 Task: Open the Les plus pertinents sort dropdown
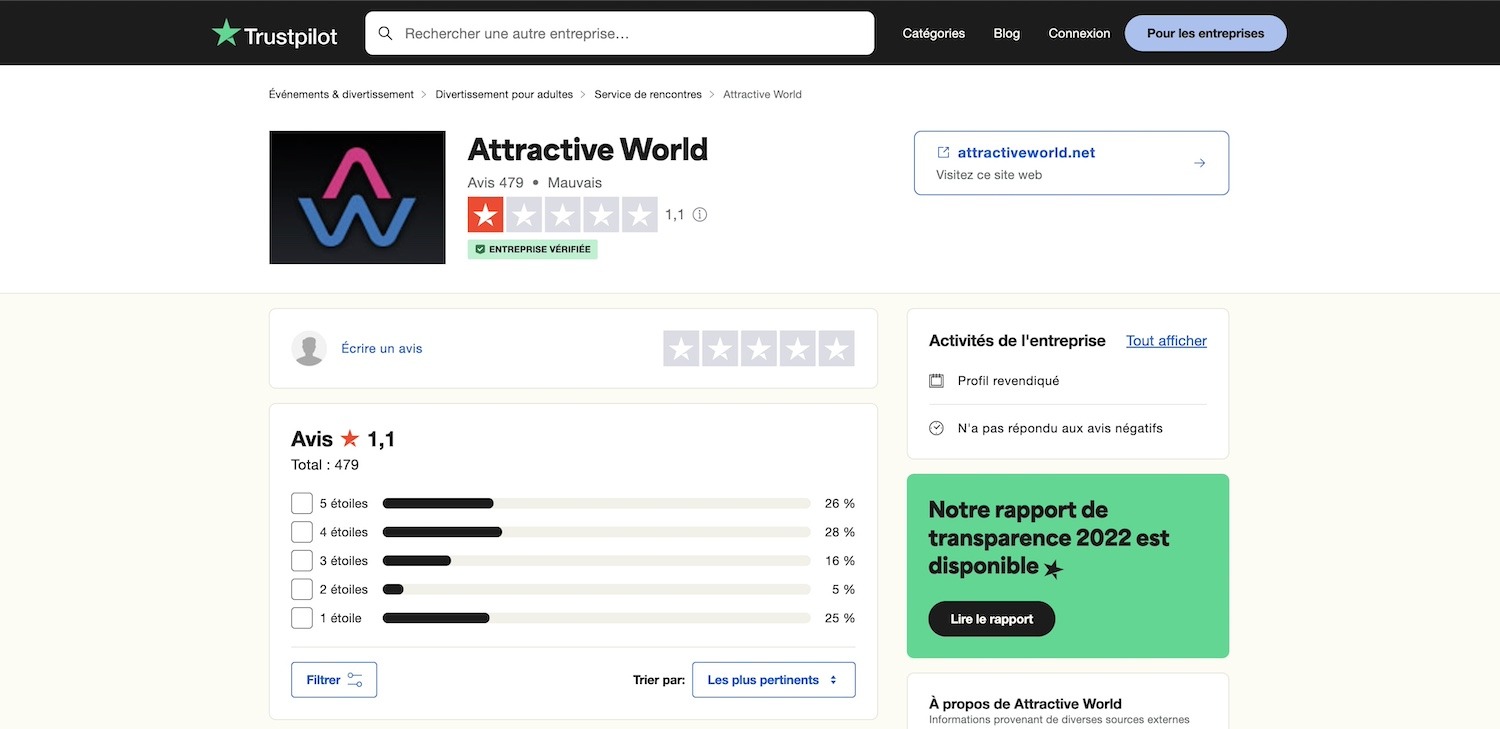point(773,679)
